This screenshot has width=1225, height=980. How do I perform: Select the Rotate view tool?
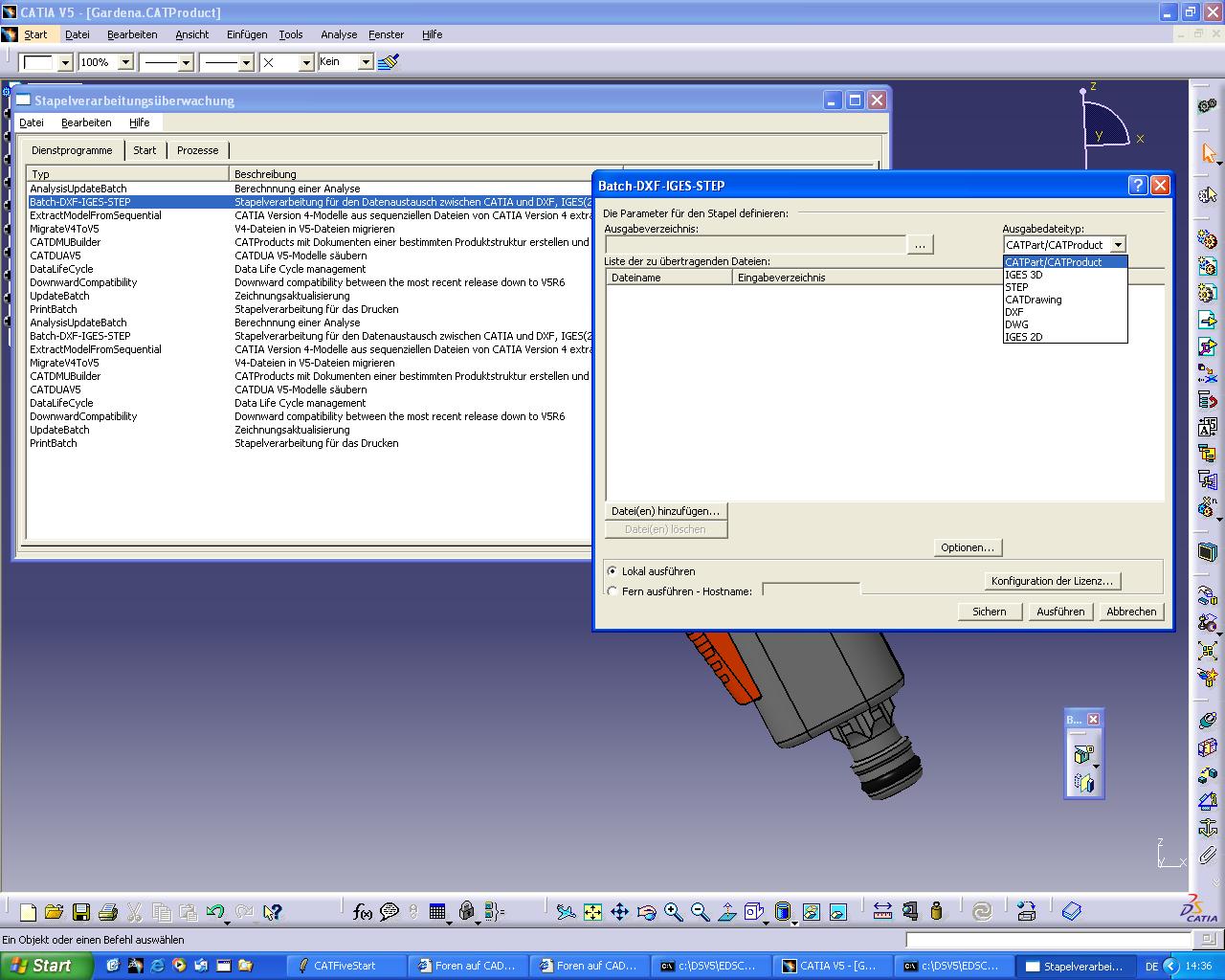tap(646, 912)
